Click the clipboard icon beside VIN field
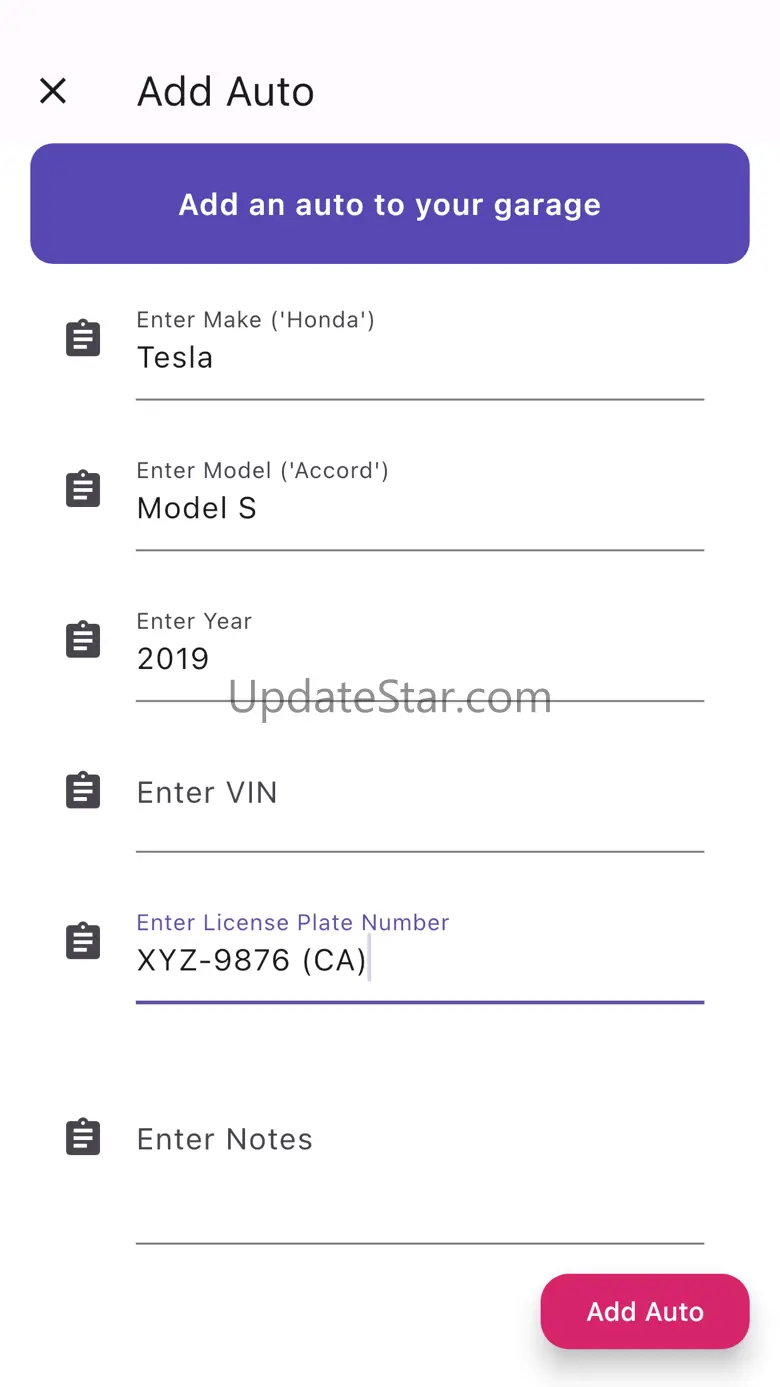This screenshot has height=1387, width=780. point(83,791)
